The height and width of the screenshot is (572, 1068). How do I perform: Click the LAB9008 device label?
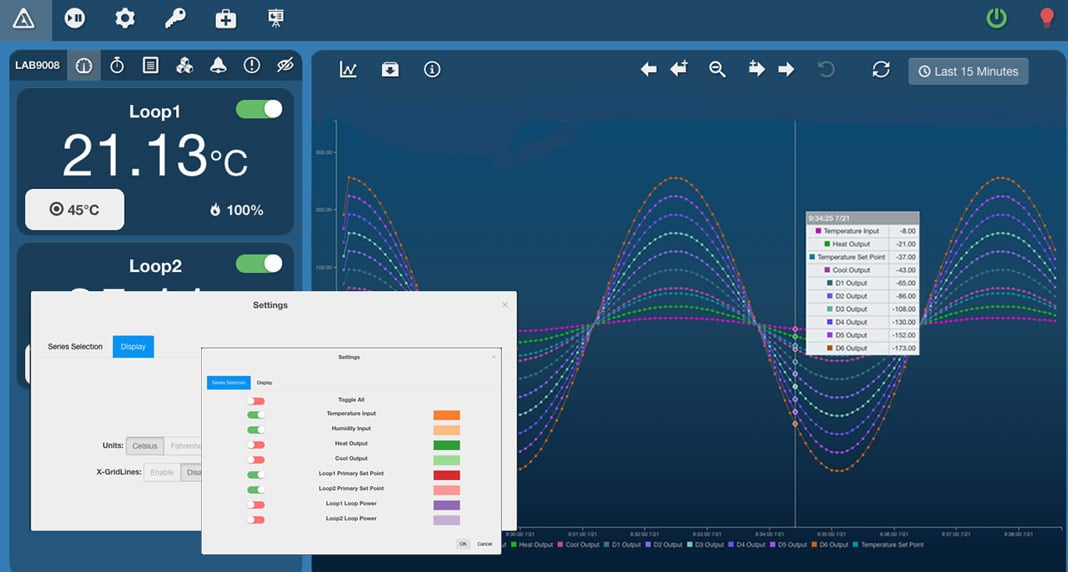[x=37, y=65]
